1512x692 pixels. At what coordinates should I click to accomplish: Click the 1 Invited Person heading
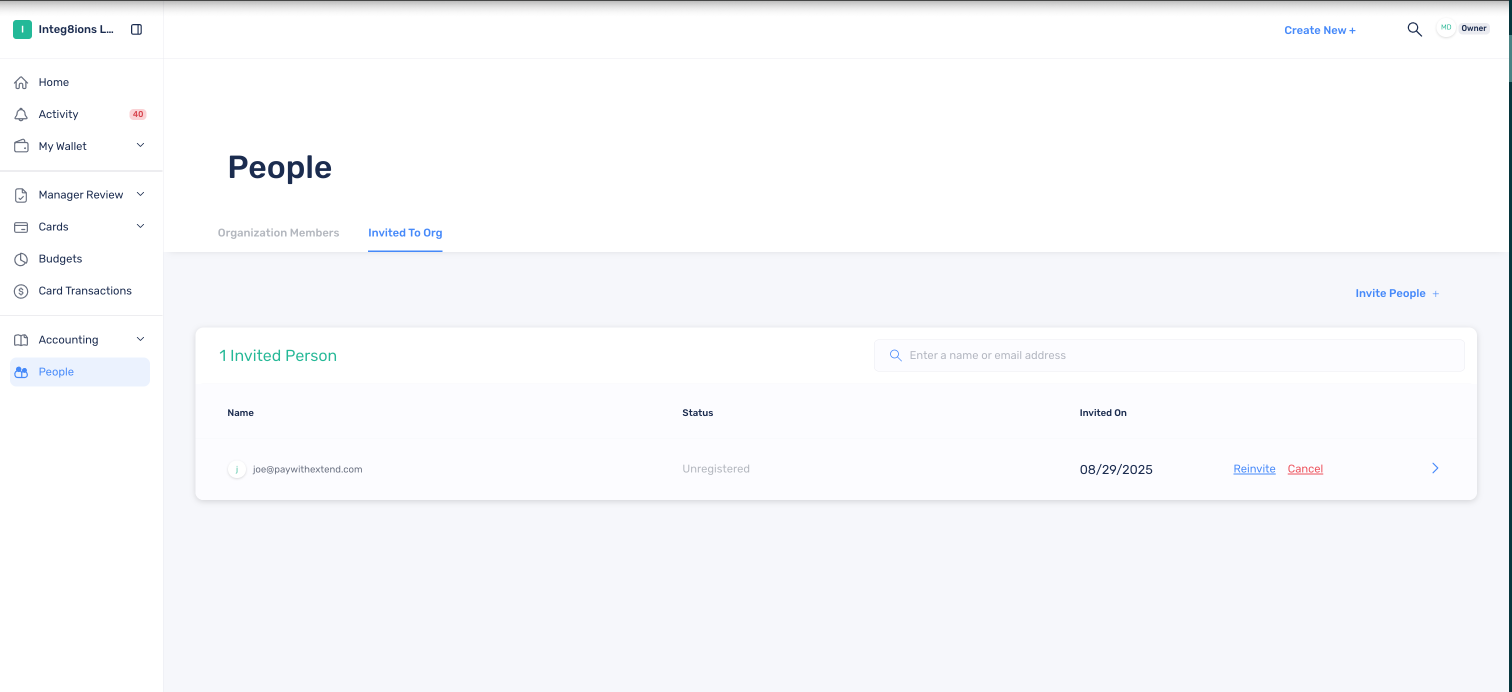(278, 355)
